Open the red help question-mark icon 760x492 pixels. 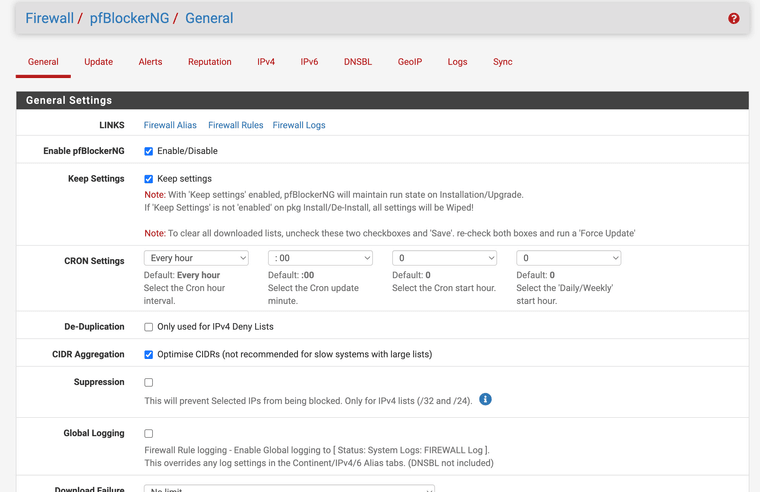(x=733, y=18)
